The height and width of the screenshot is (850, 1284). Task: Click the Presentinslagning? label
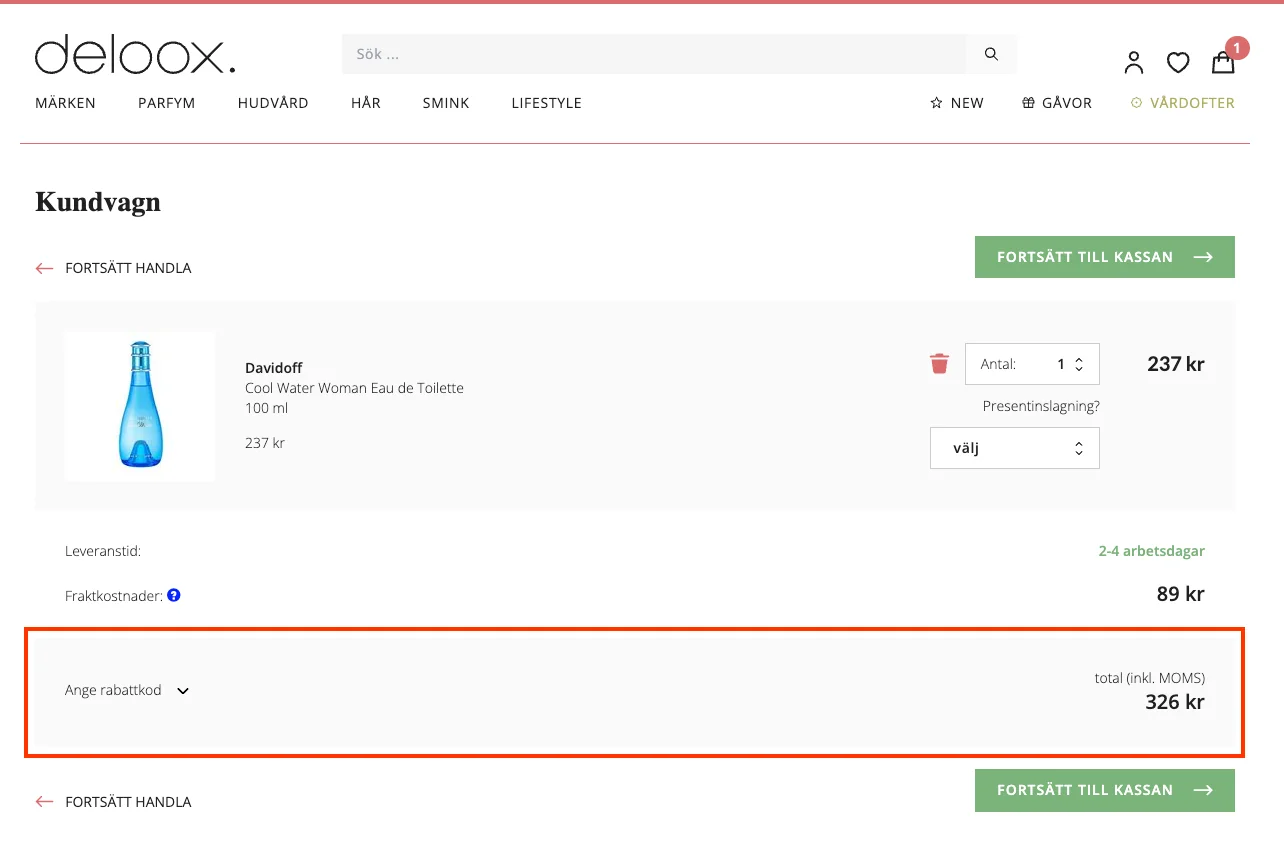(1041, 406)
